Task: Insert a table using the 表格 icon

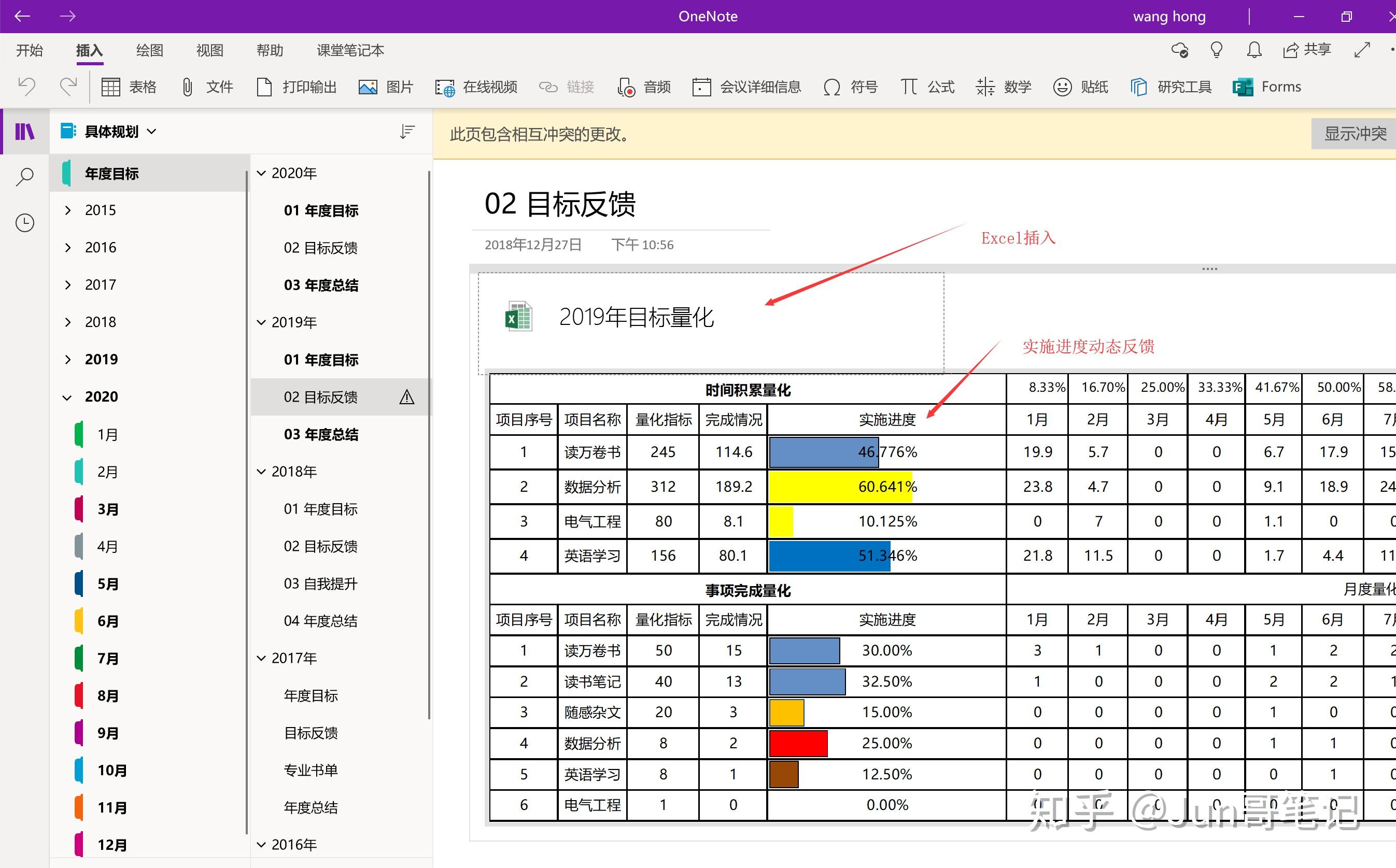Action: 129,87
